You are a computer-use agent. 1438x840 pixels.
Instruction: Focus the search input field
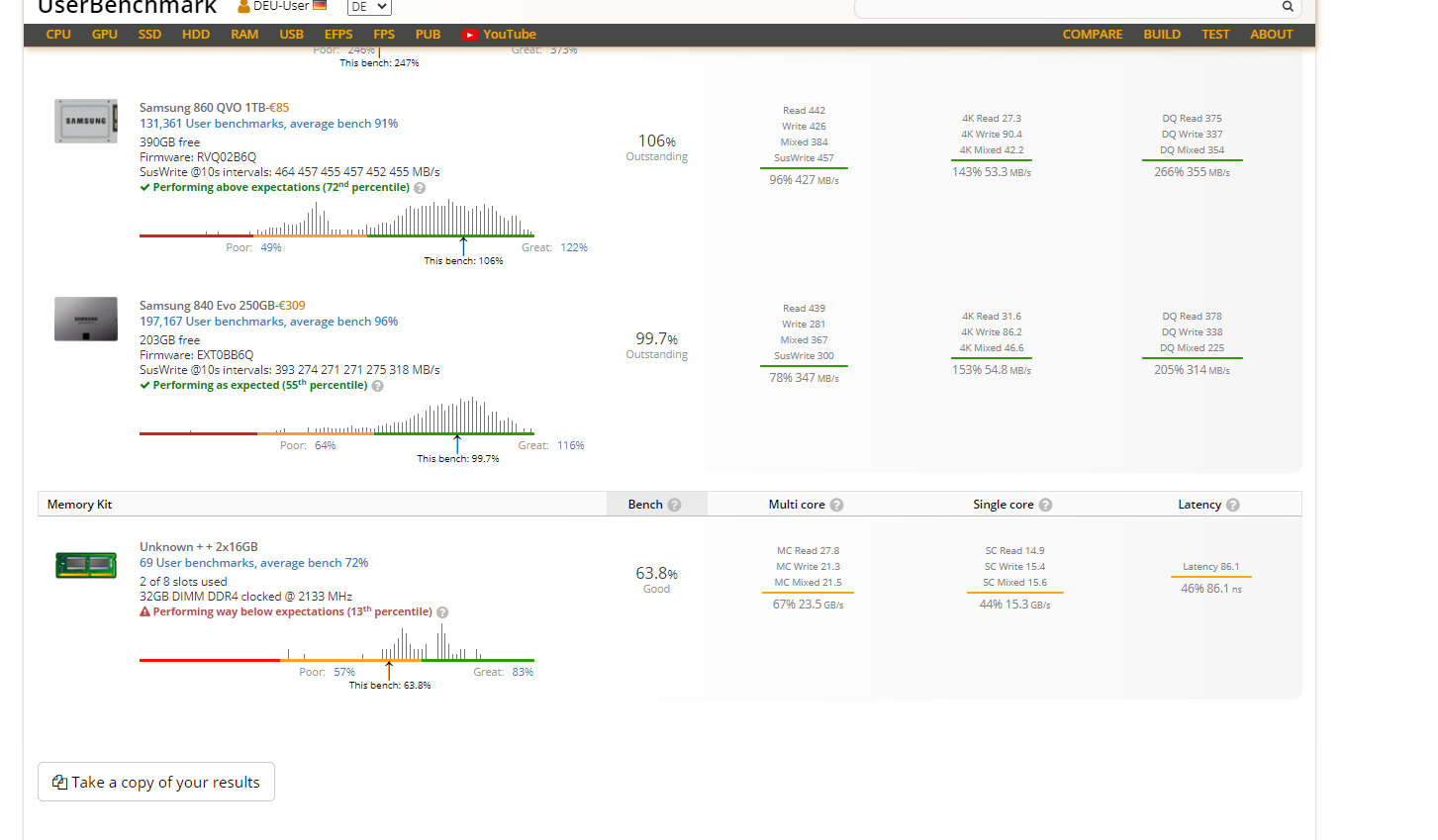click(x=1067, y=7)
